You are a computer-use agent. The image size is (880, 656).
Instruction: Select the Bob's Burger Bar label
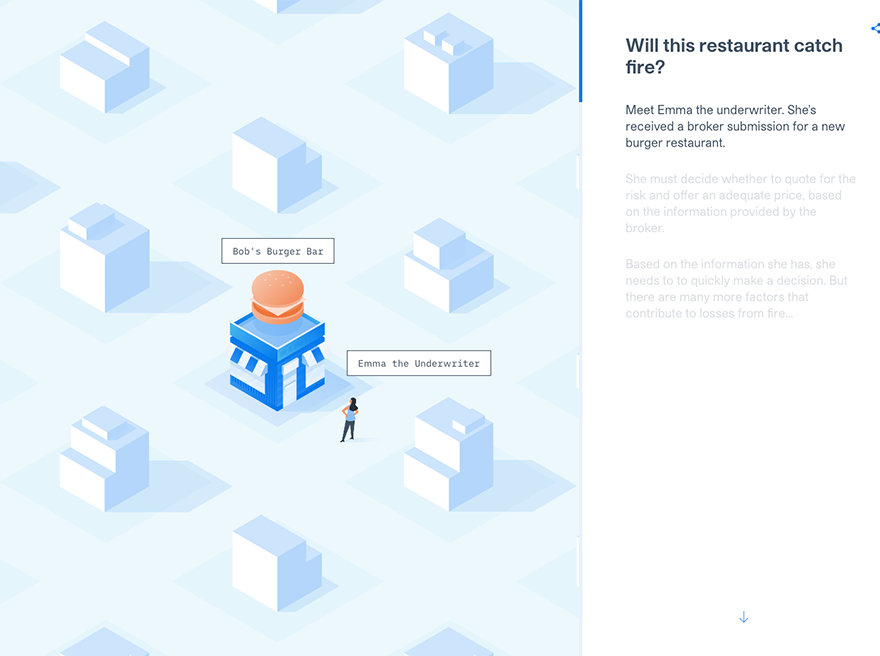pos(278,251)
